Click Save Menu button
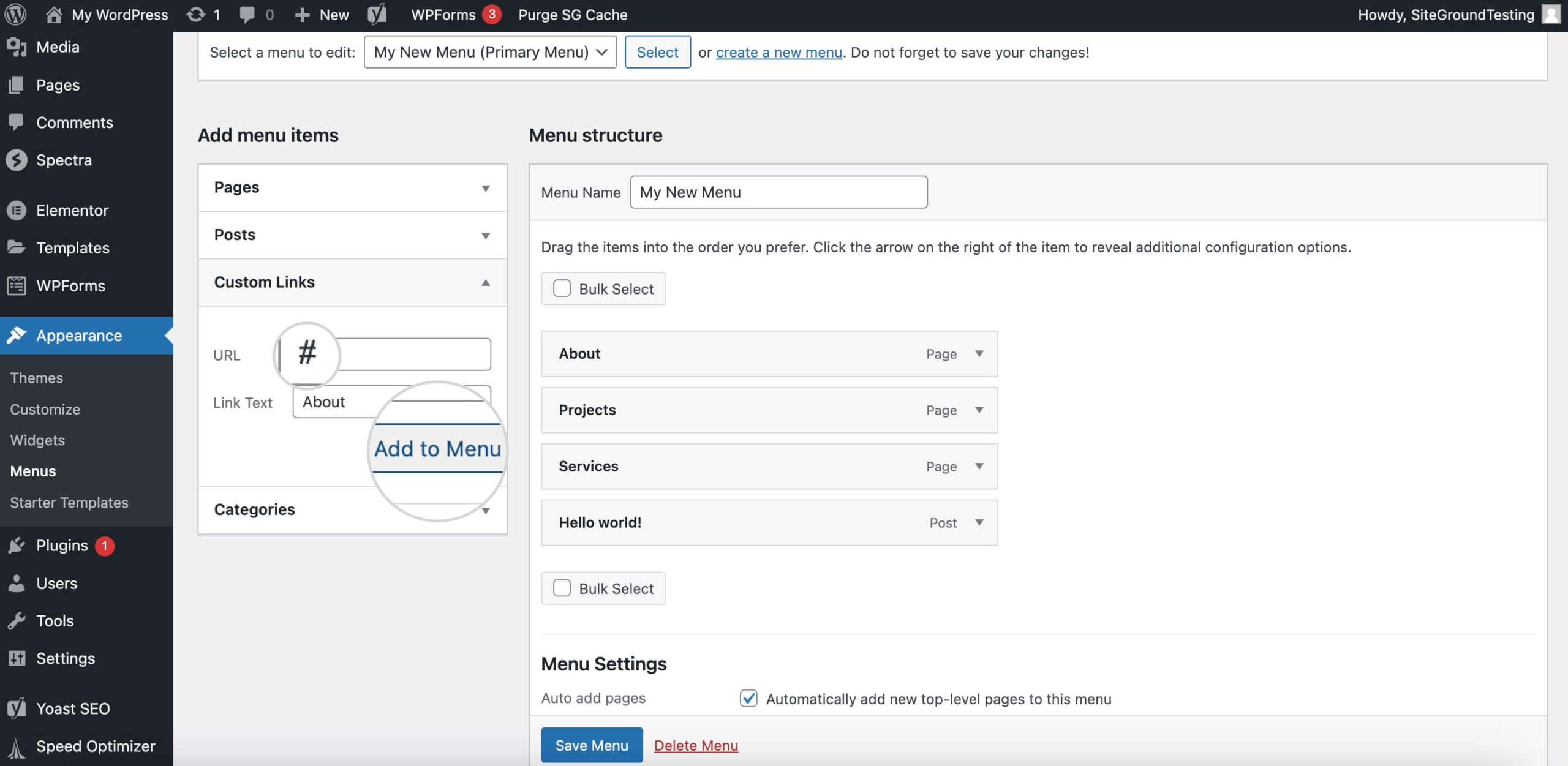This screenshot has width=1568, height=766. coord(592,745)
